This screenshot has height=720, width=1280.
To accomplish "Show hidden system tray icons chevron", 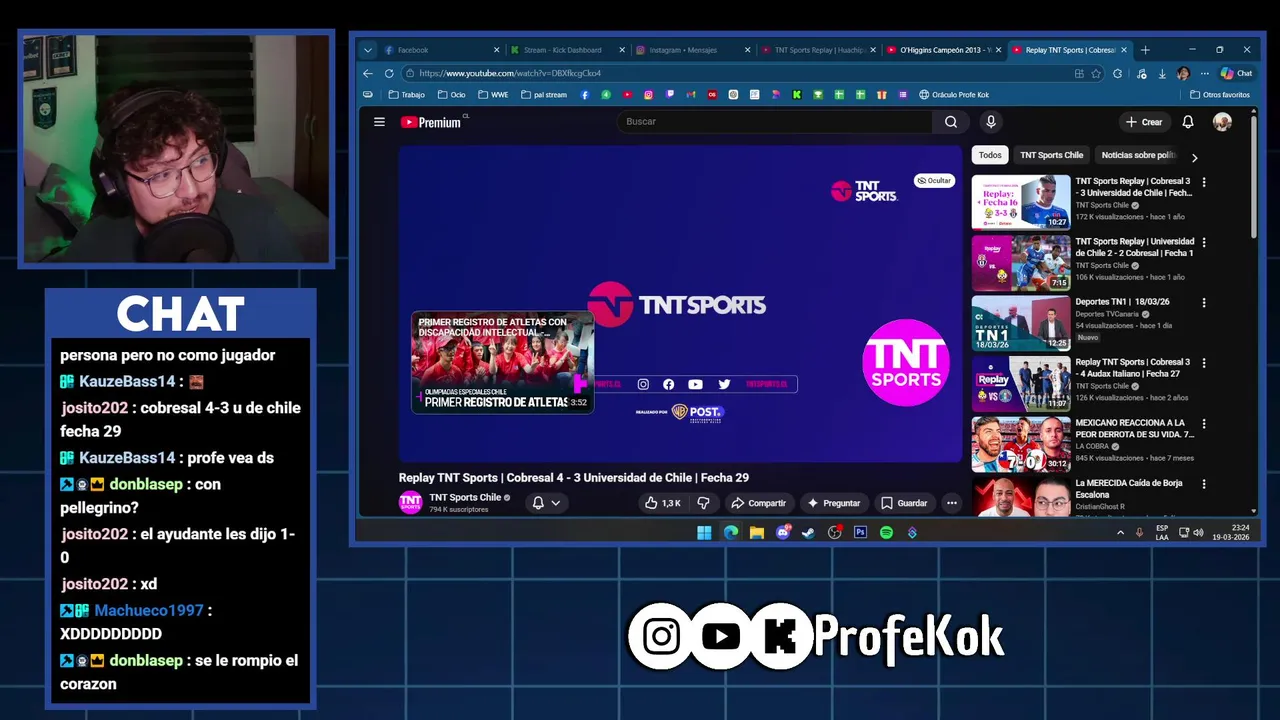I will tap(1120, 533).
